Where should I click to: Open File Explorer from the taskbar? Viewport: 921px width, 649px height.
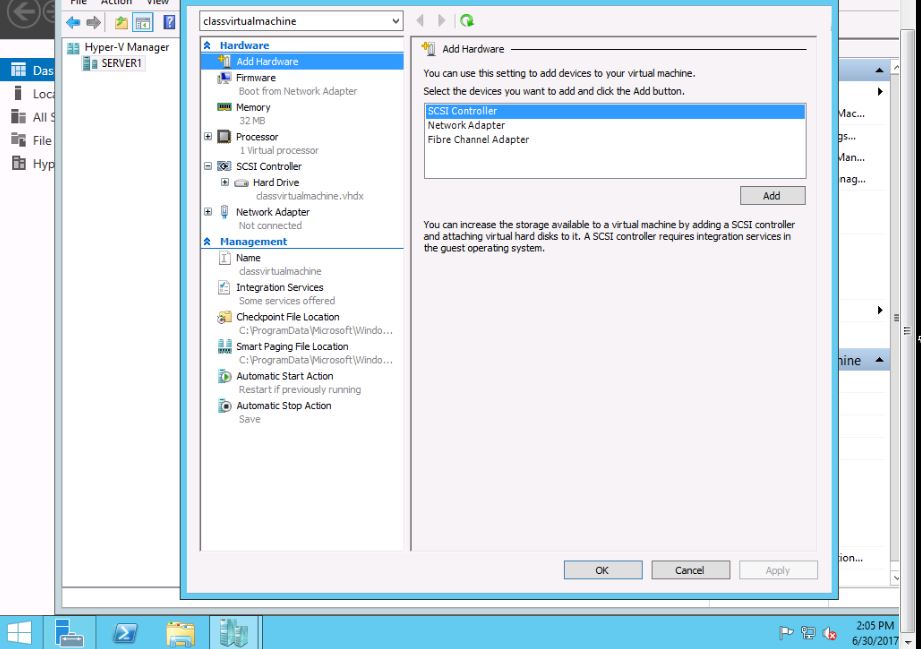180,633
